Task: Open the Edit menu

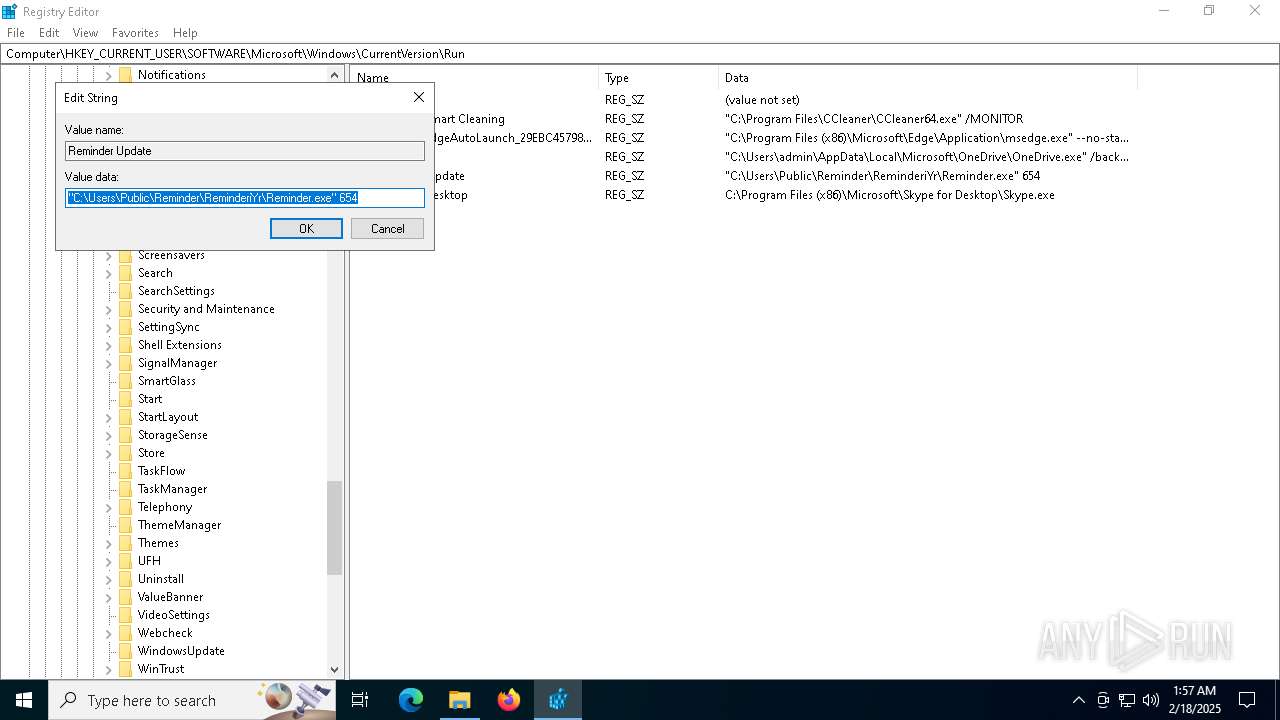Action: 49,33
